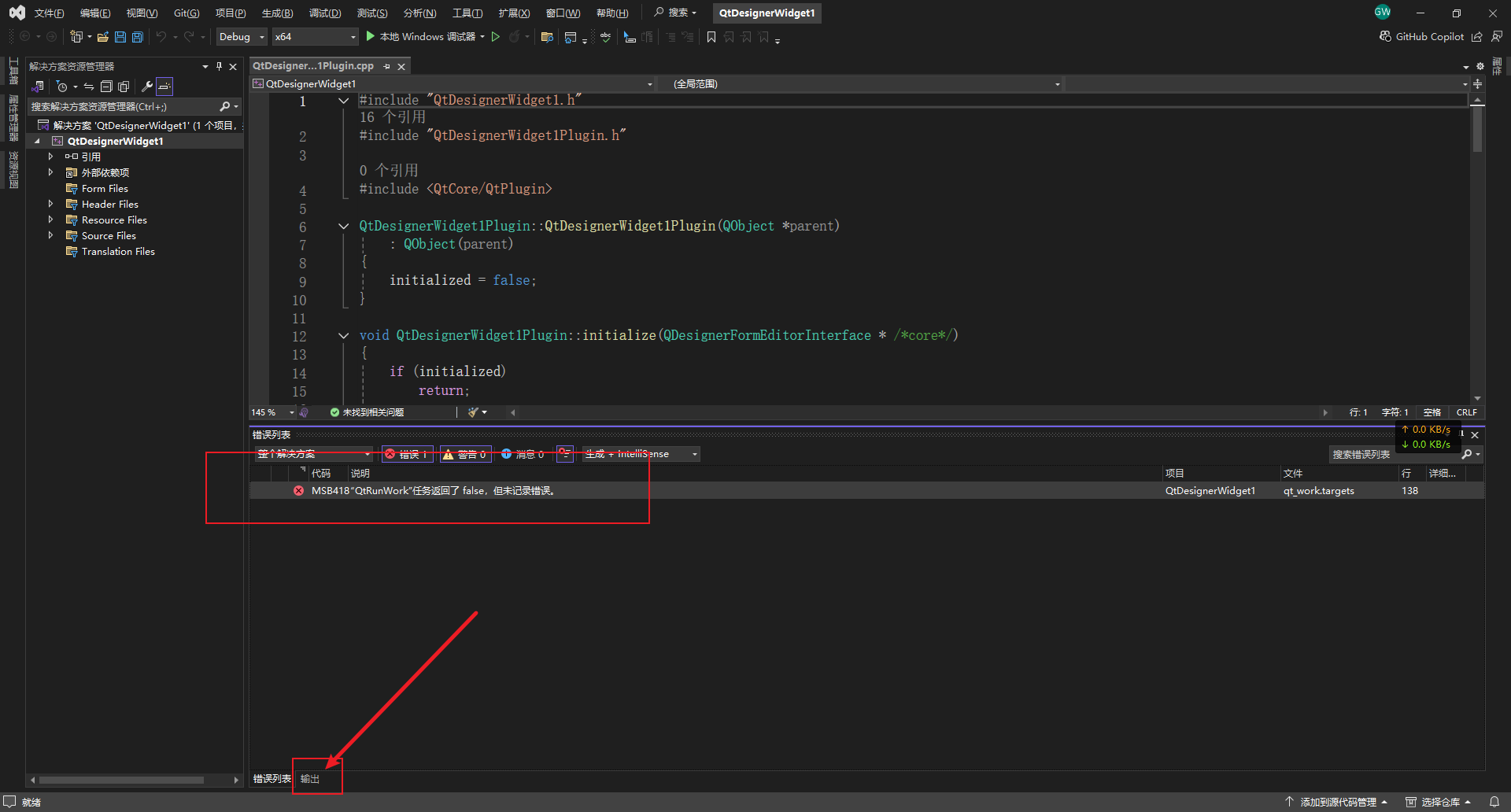Expand the Source Files folder
This screenshot has width=1511, height=812.
50,235
